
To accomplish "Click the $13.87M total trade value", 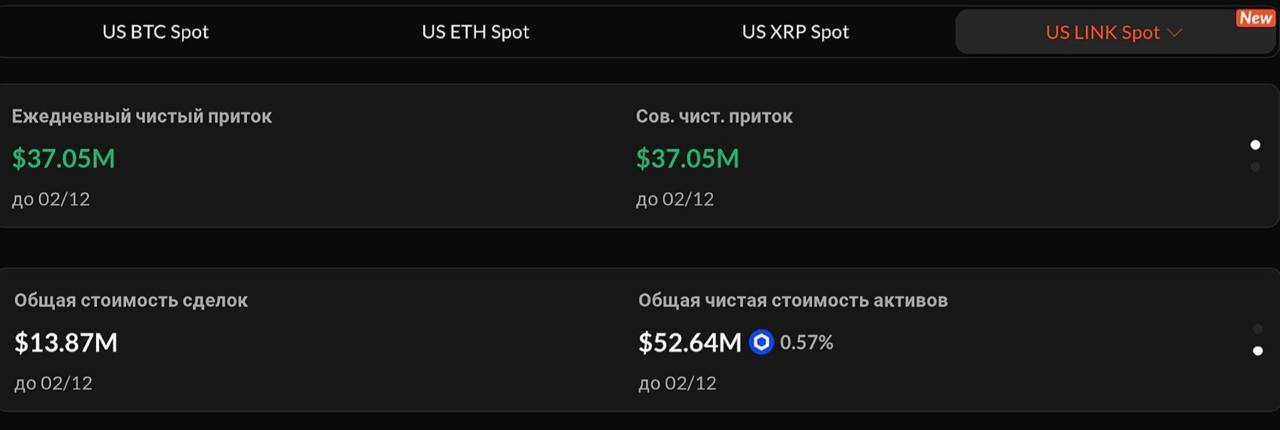I will coord(66,343).
